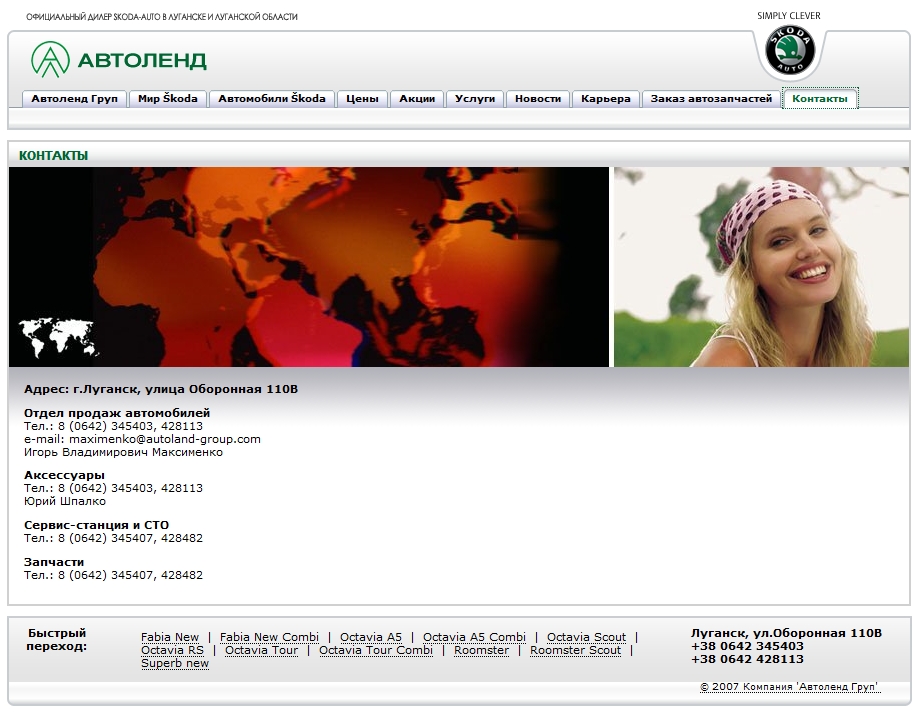Switch to the Мир Škoda tab
This screenshot has height=713, width=918.
168,99
